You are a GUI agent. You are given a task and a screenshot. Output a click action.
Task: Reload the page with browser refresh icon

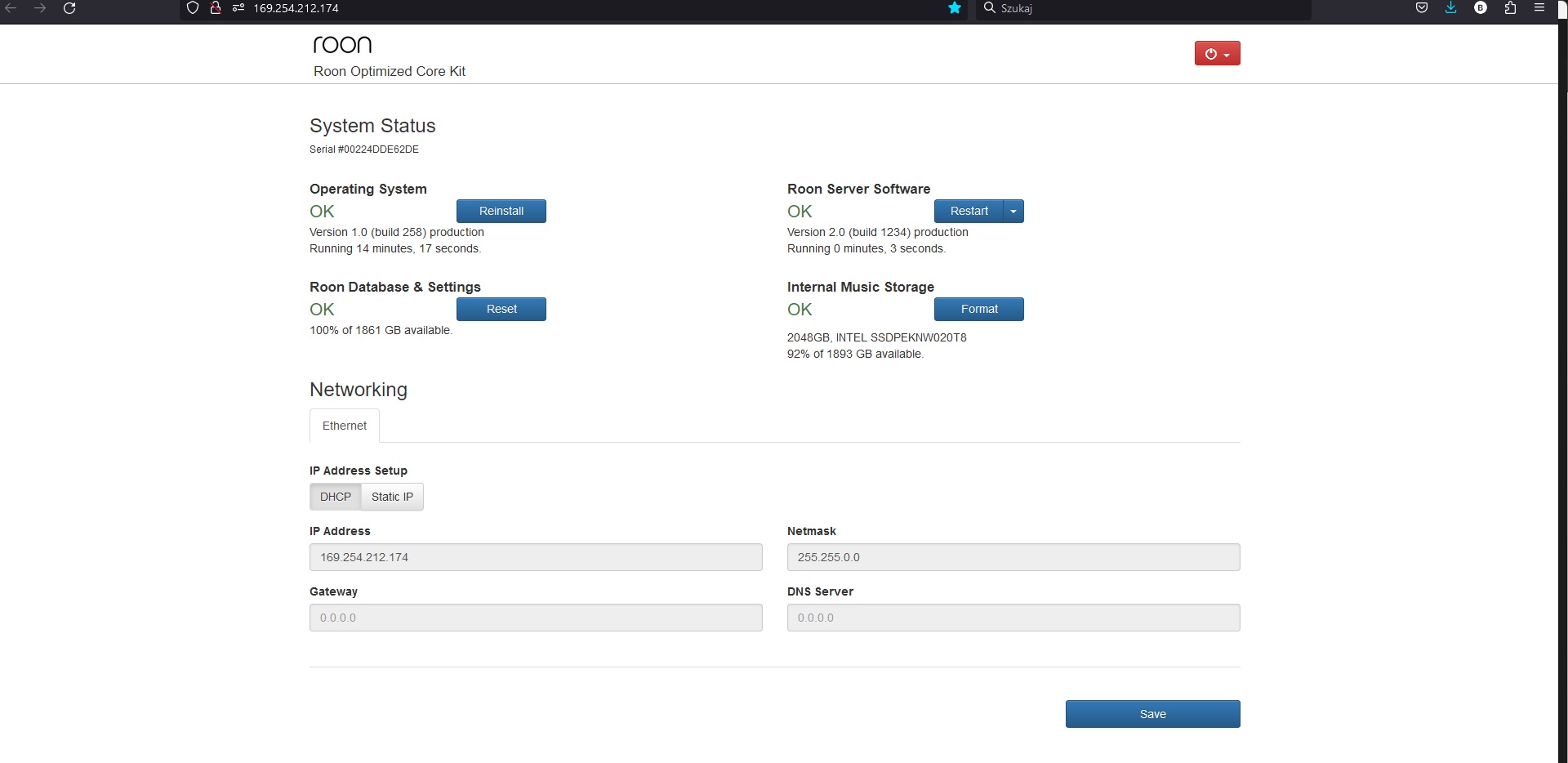coord(69,8)
